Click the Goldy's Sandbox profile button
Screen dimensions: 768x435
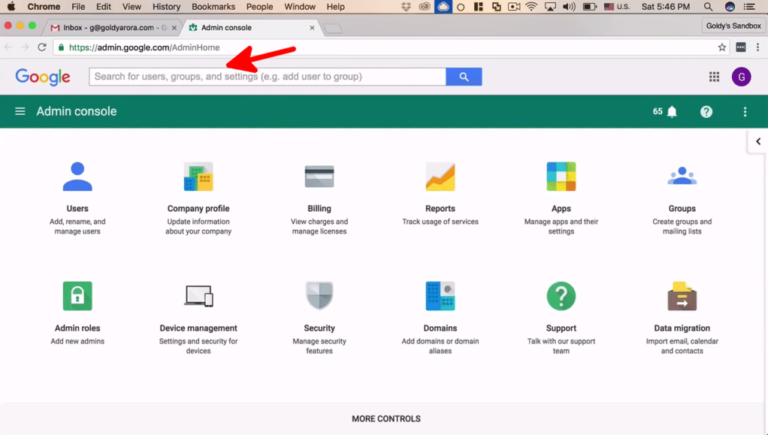733,25
